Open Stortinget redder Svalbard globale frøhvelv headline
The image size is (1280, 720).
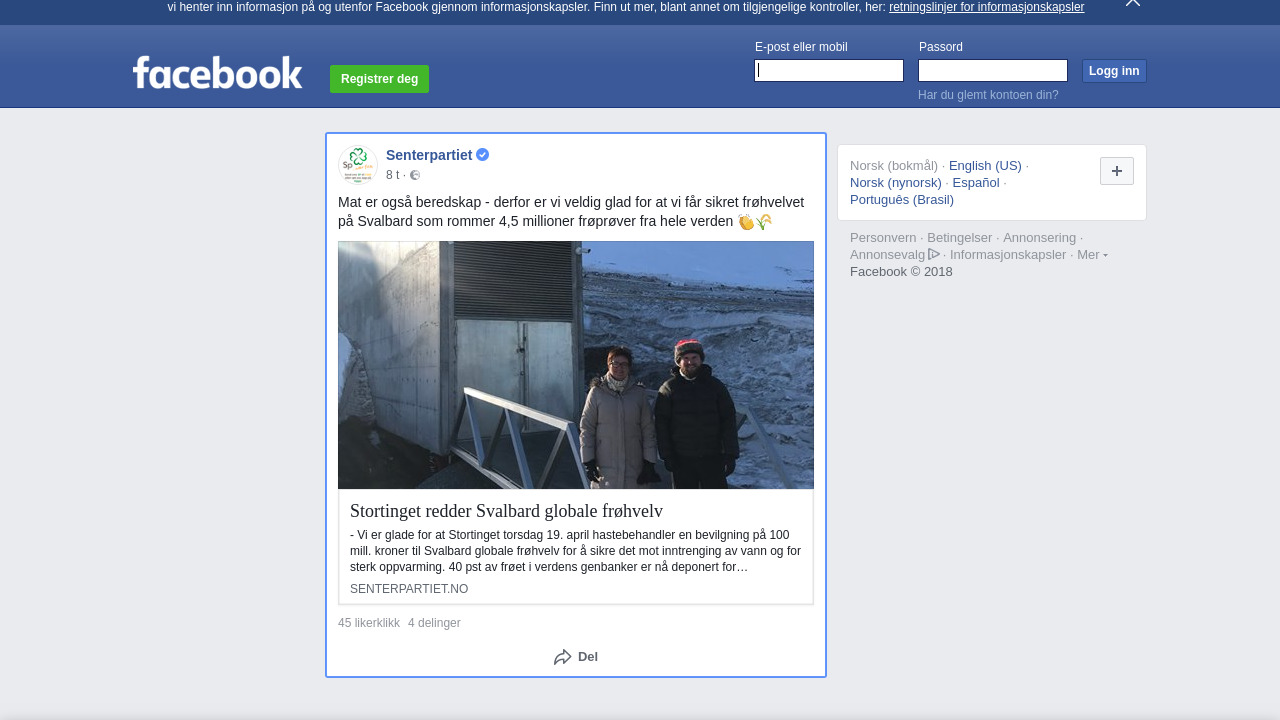pos(506,511)
